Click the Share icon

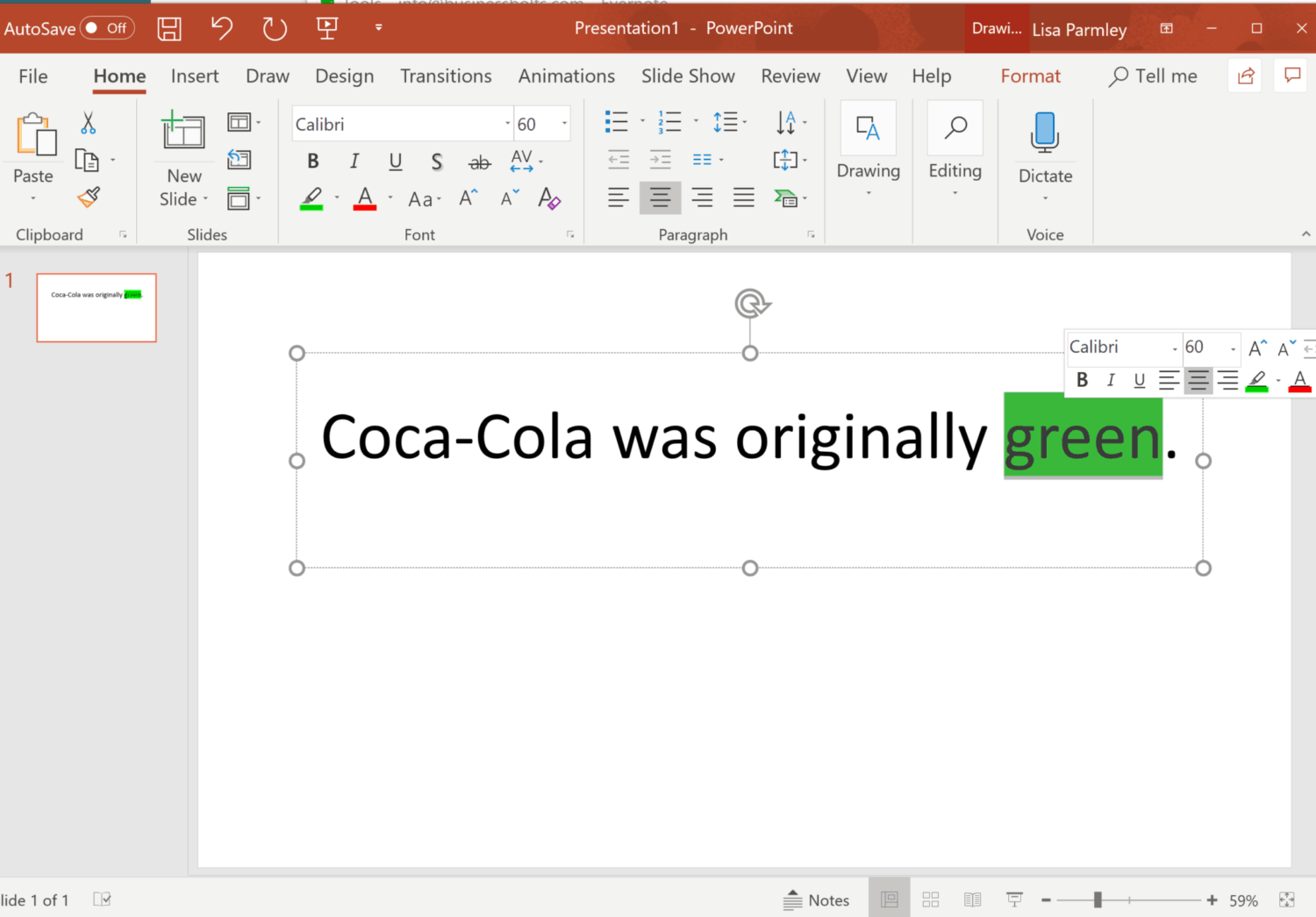(x=1246, y=76)
